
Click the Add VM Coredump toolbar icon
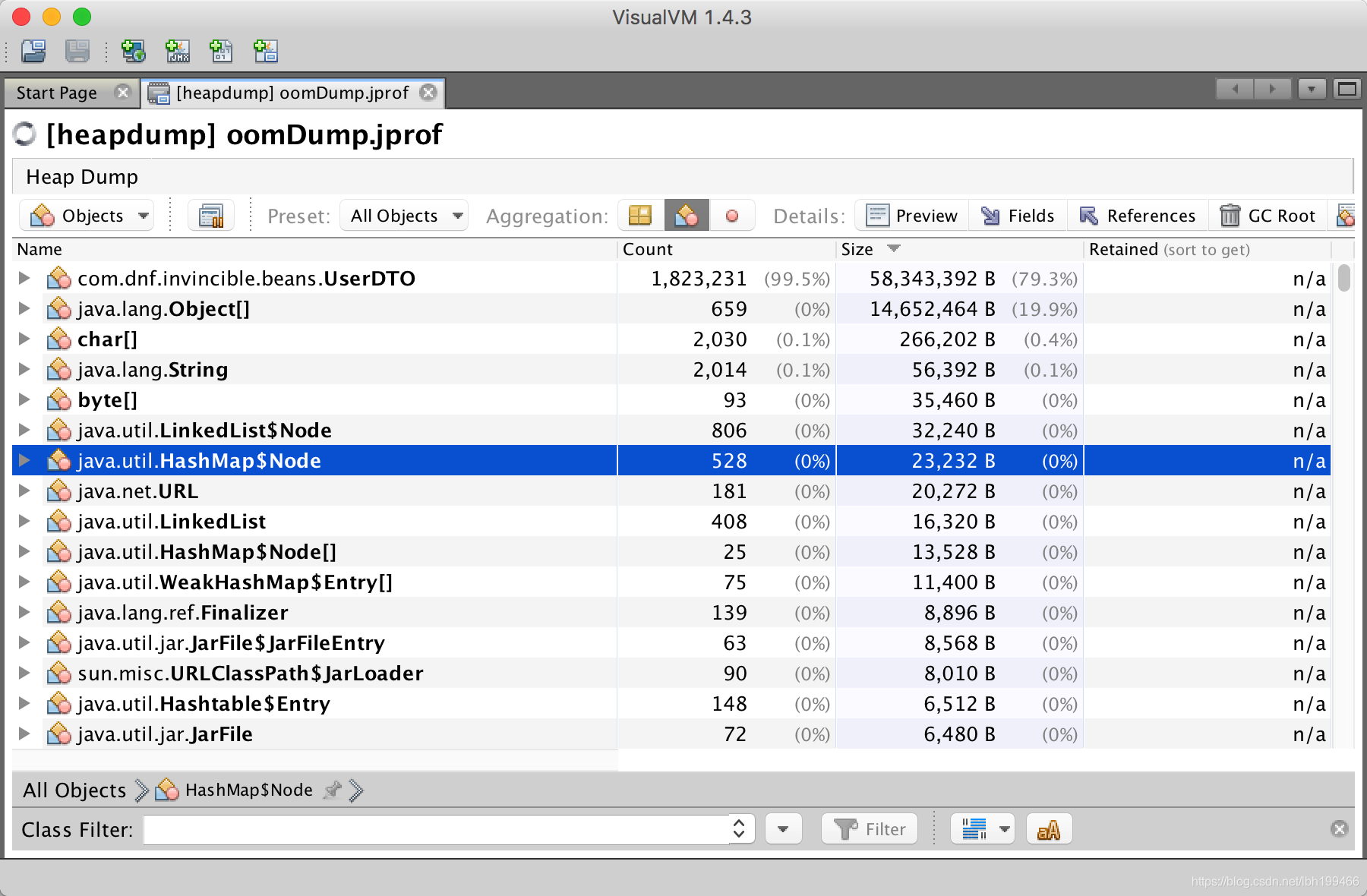(221, 51)
